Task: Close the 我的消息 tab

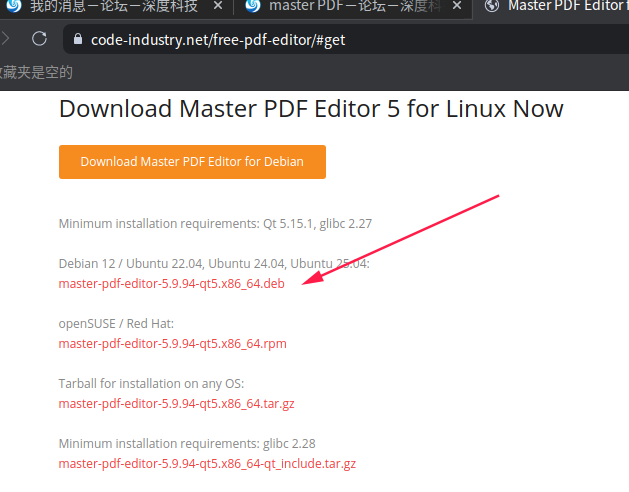Action: coord(217,6)
